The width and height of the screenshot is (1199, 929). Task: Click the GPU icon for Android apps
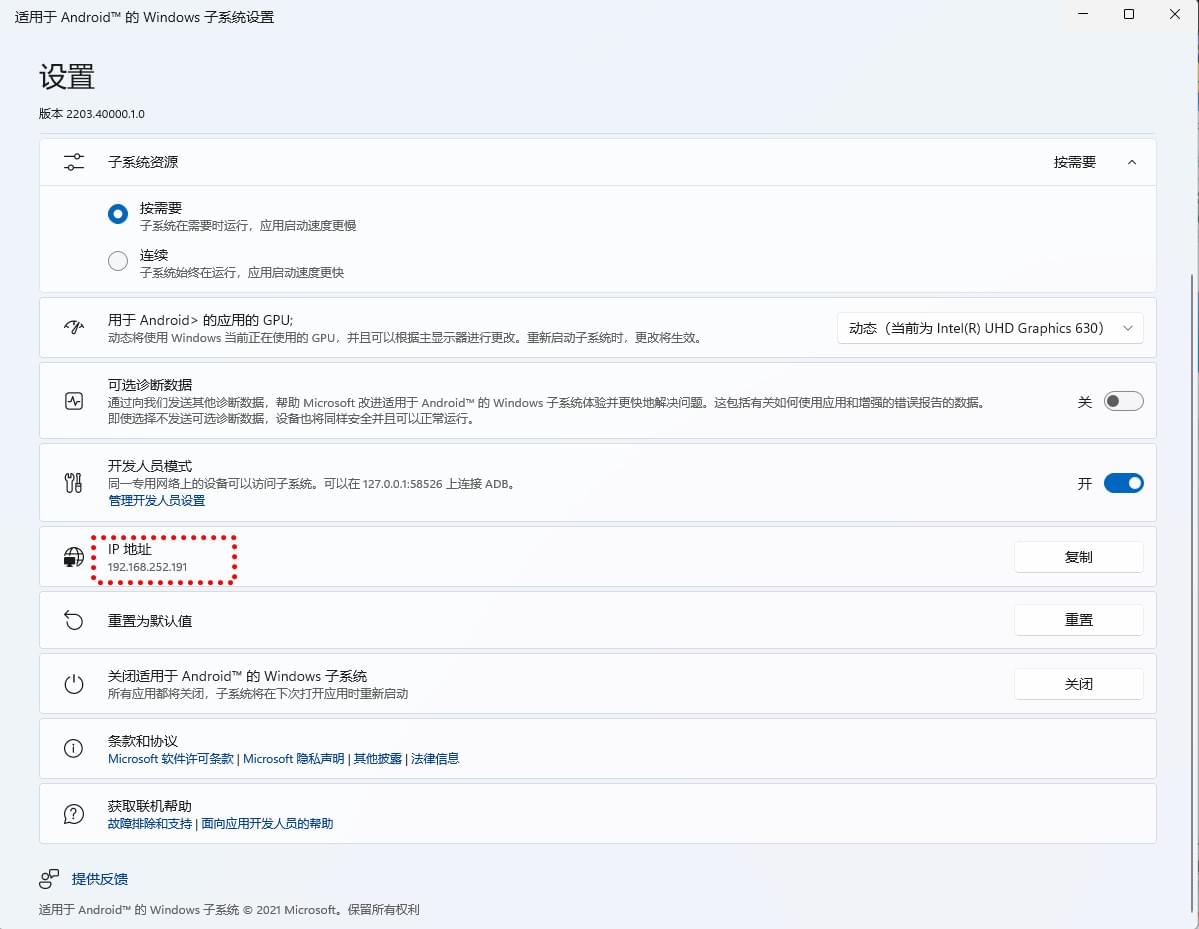click(x=74, y=328)
